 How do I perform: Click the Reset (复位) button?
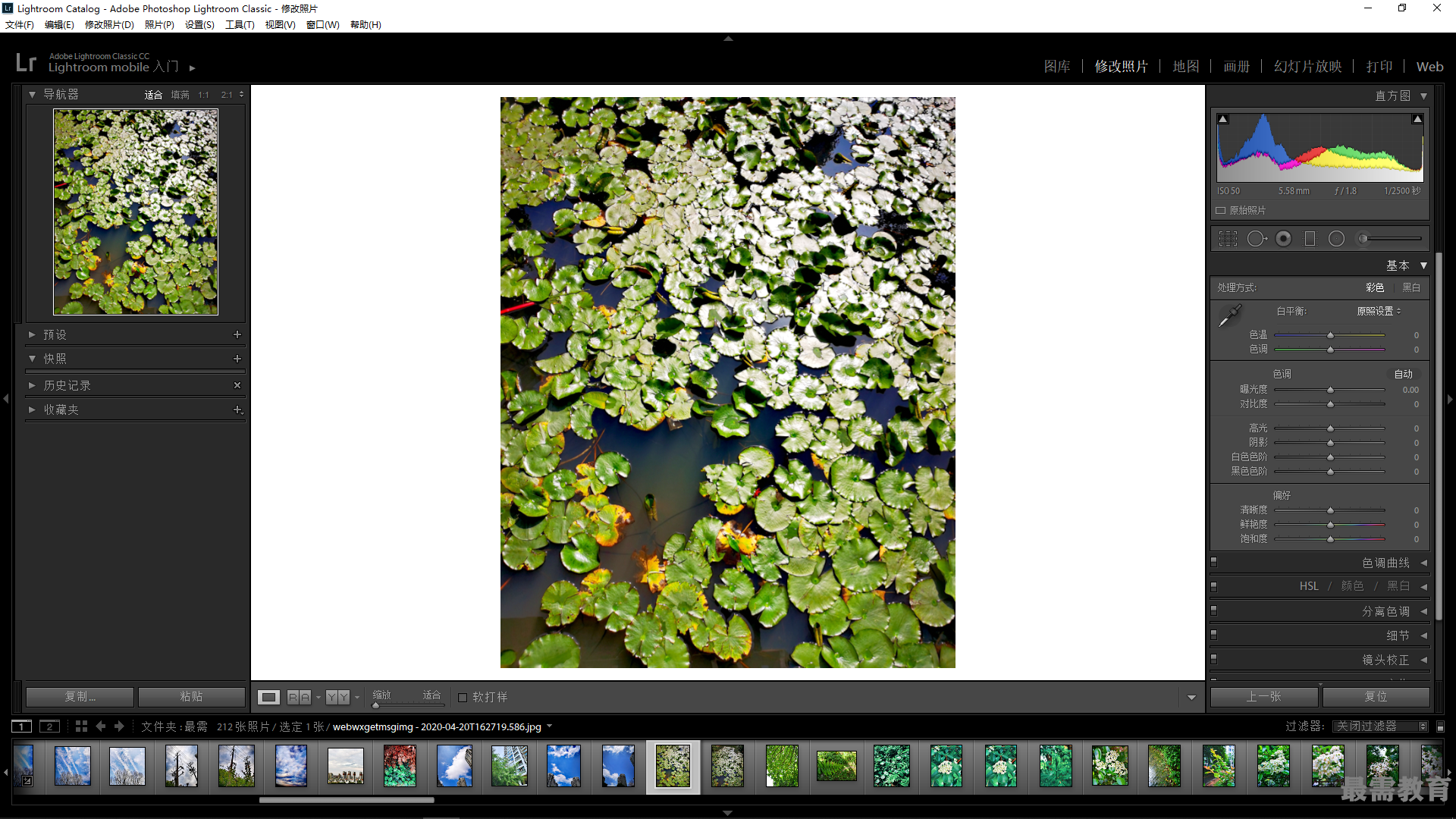coord(1376,696)
